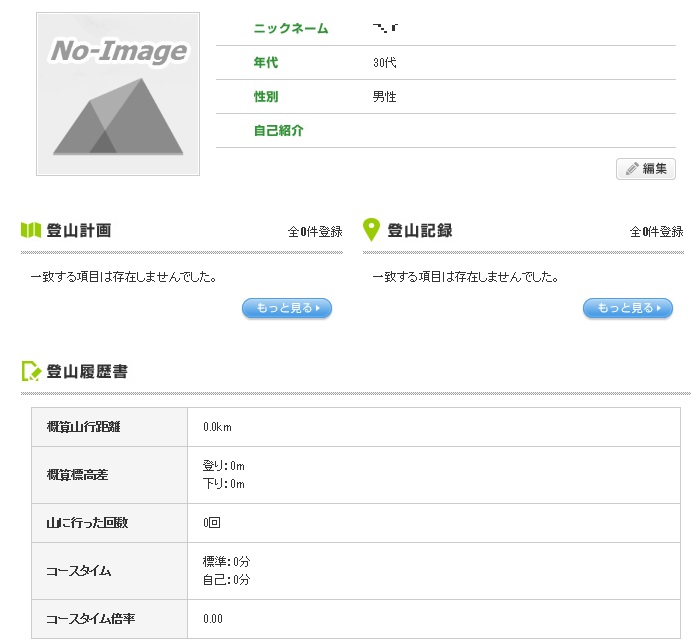
Task: Click the note-and-pen icon beside 登山履歴書
Action: 31,371
